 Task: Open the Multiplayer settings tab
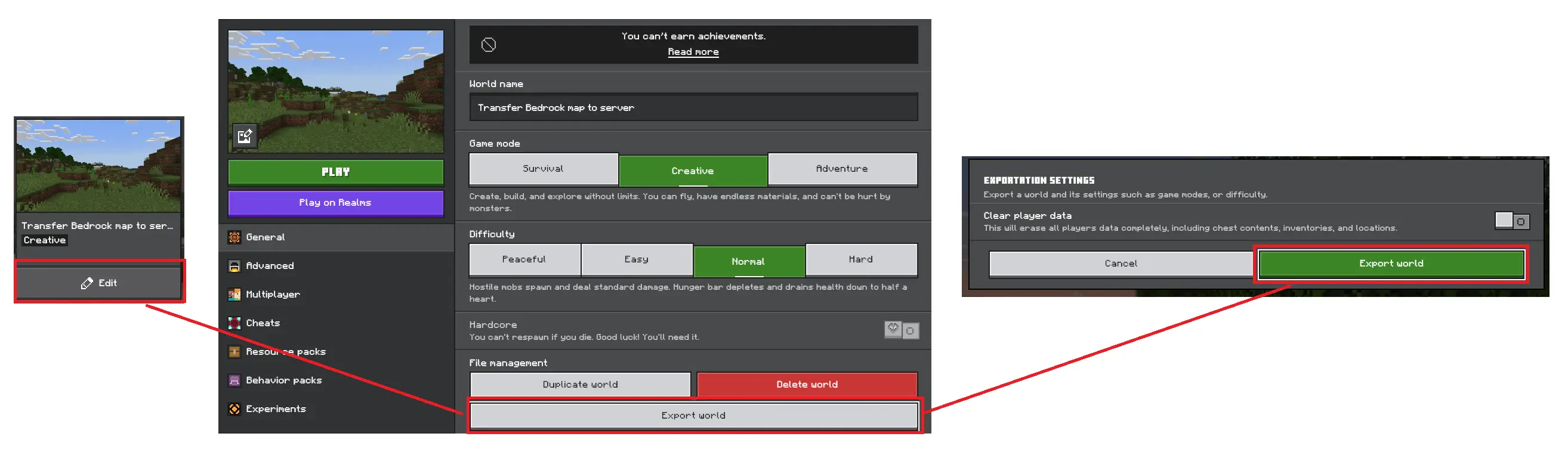click(x=337, y=295)
